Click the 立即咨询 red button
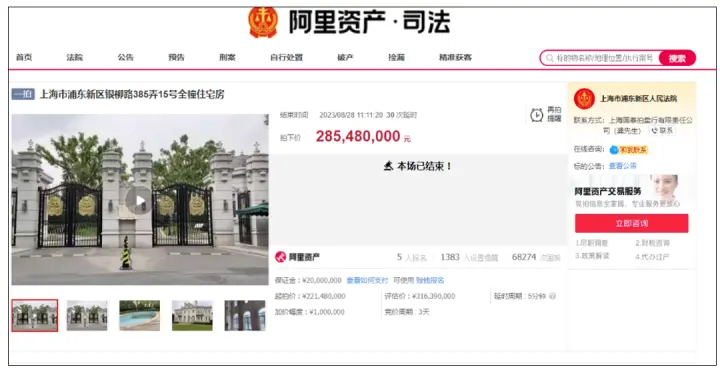This screenshot has width=720, height=371. 631,223
